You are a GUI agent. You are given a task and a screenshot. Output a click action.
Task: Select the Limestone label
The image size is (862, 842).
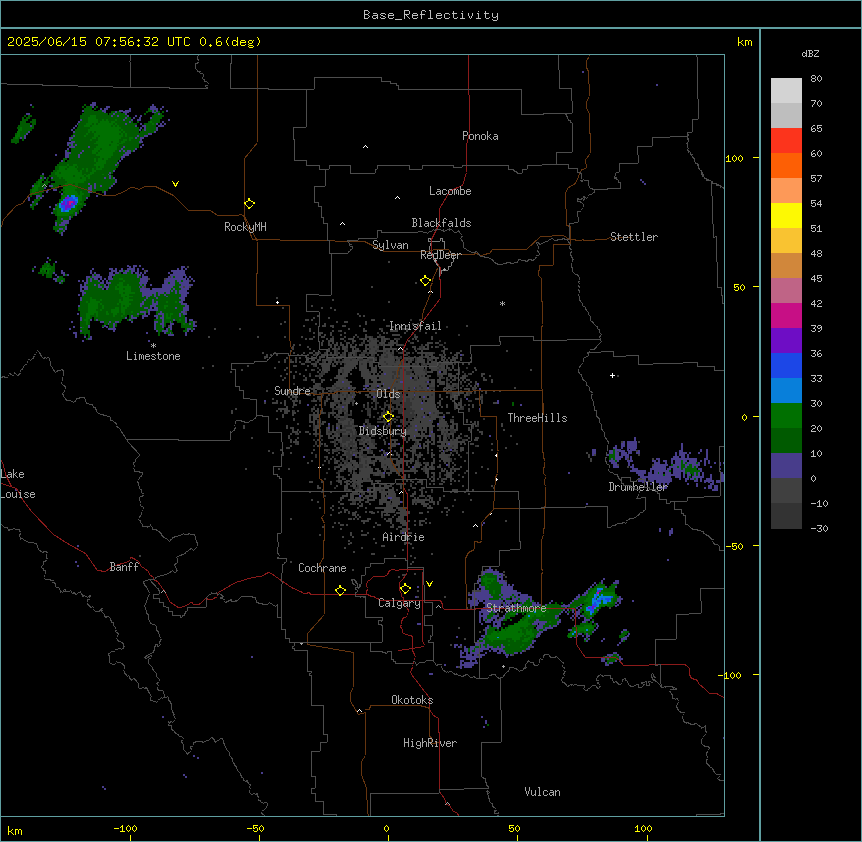pos(153,356)
